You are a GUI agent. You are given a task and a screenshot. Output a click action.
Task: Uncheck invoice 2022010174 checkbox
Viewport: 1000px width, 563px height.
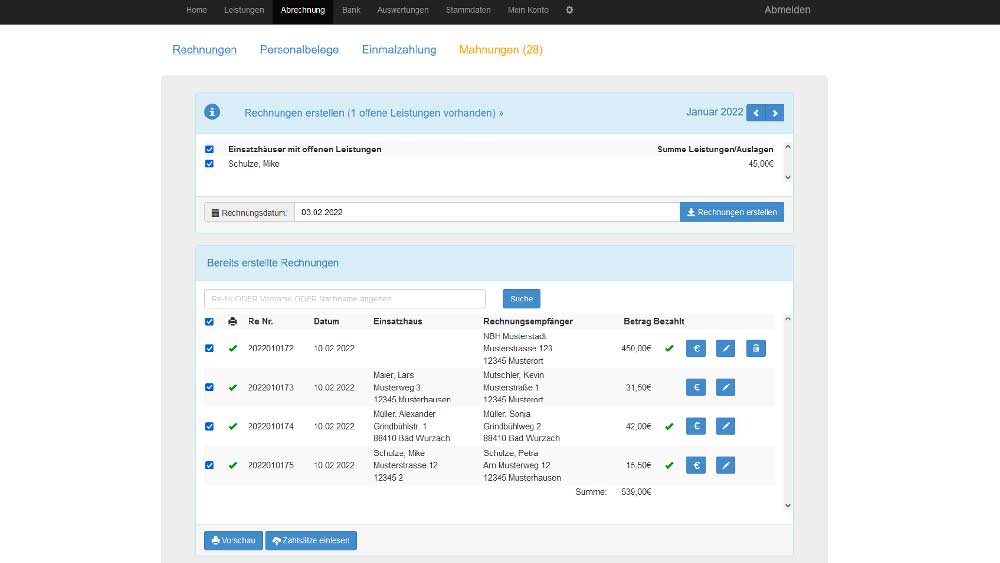209,427
